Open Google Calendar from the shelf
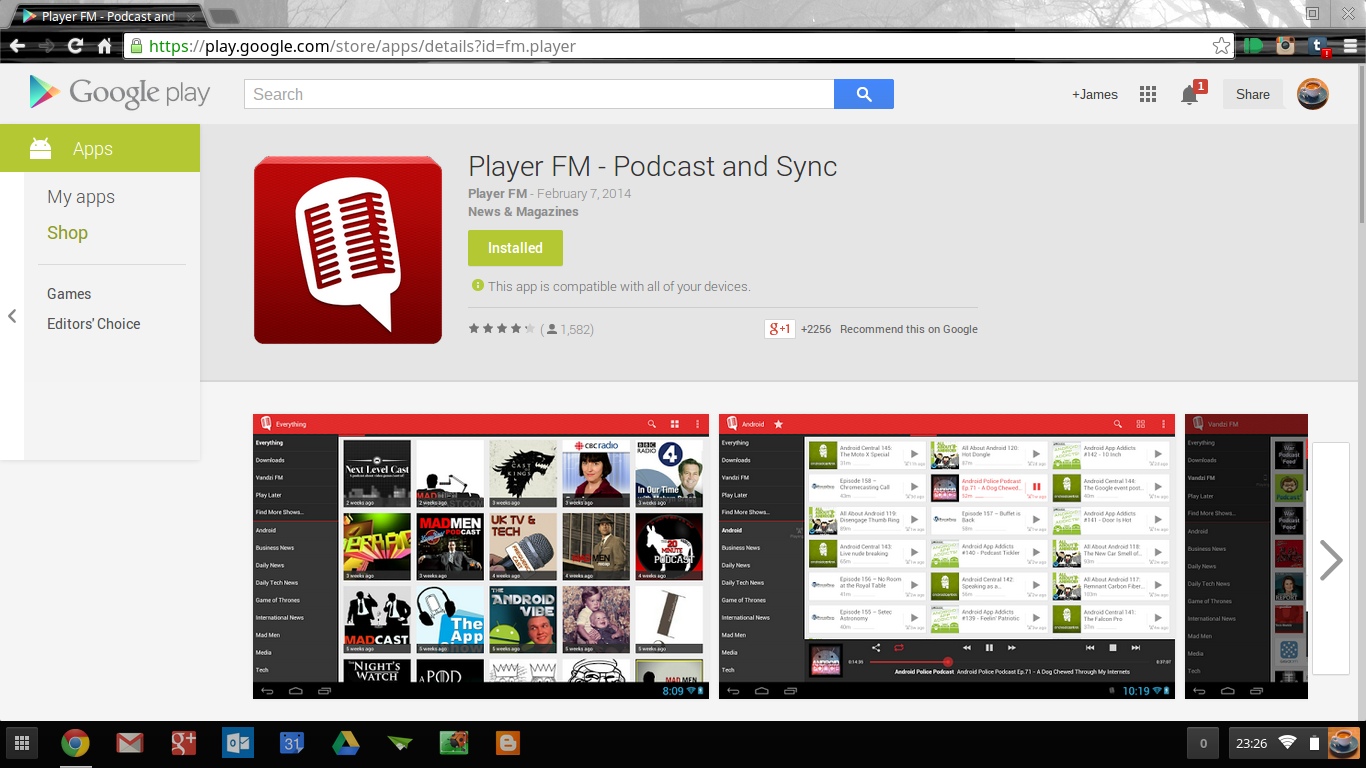 (292, 743)
